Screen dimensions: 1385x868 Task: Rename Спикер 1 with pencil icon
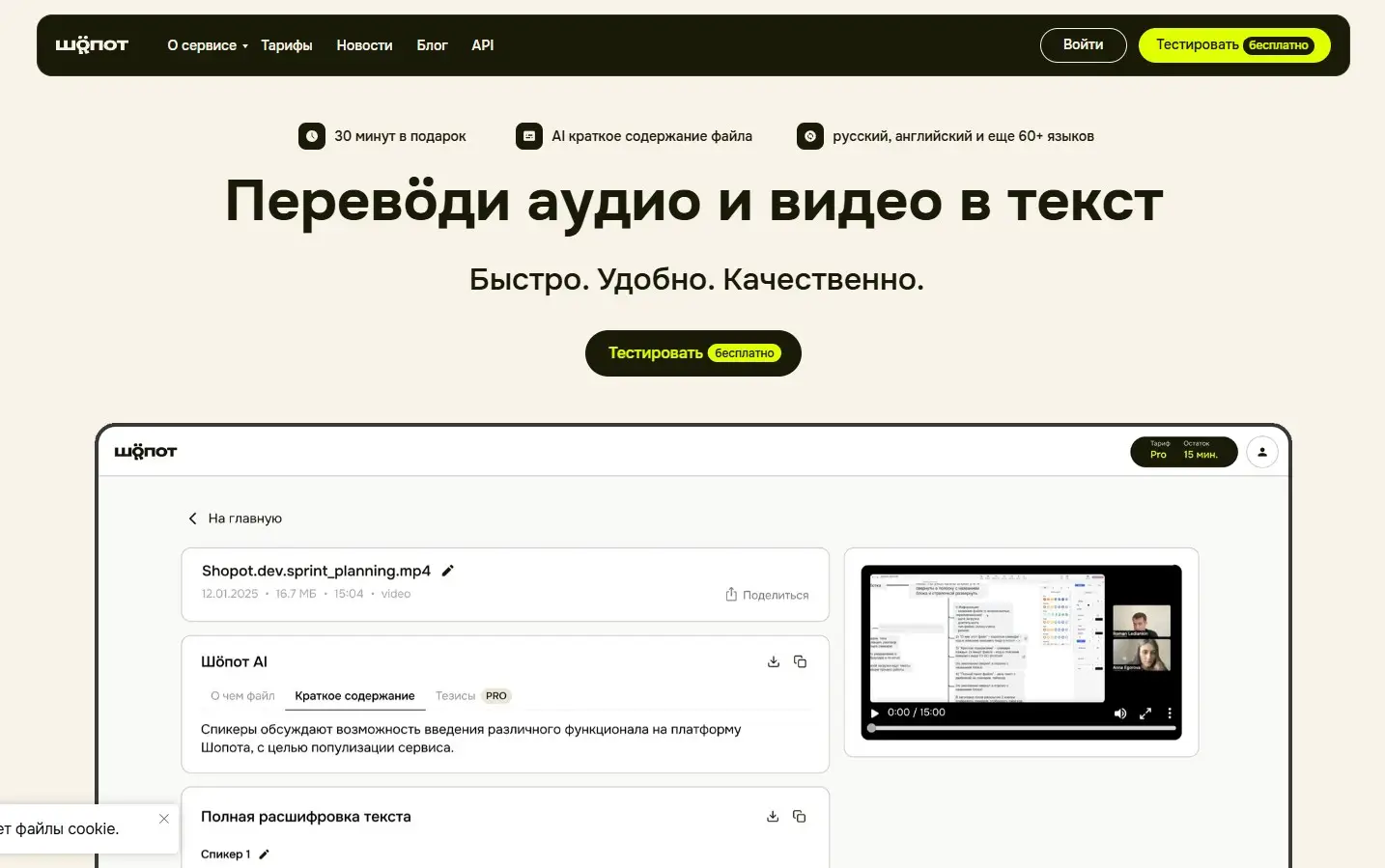[x=265, y=854]
